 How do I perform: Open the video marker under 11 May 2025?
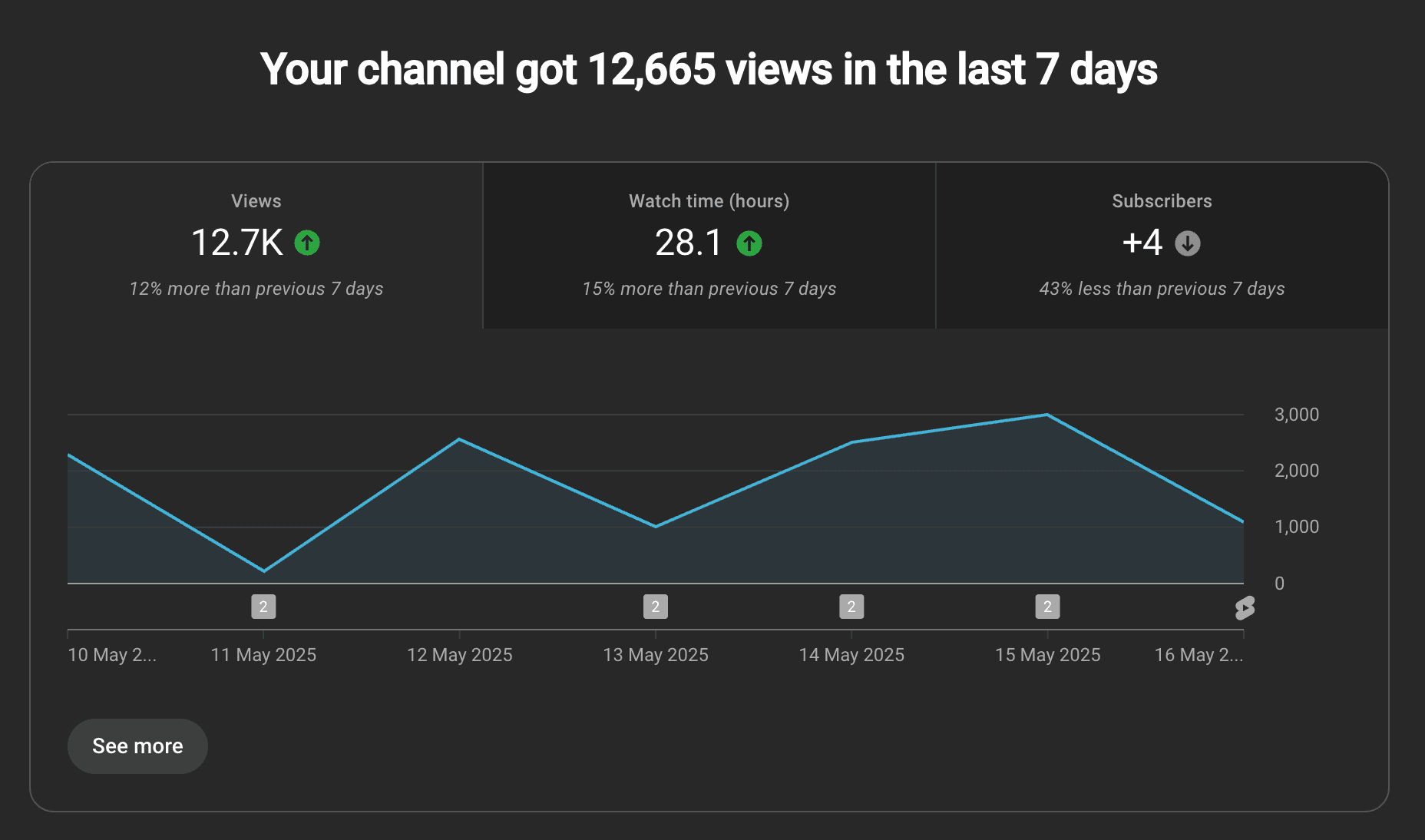click(263, 607)
